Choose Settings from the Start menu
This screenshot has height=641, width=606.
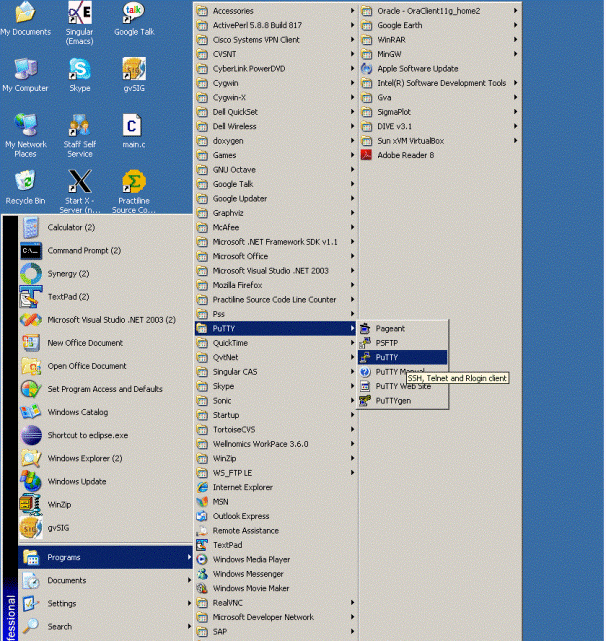[62, 604]
